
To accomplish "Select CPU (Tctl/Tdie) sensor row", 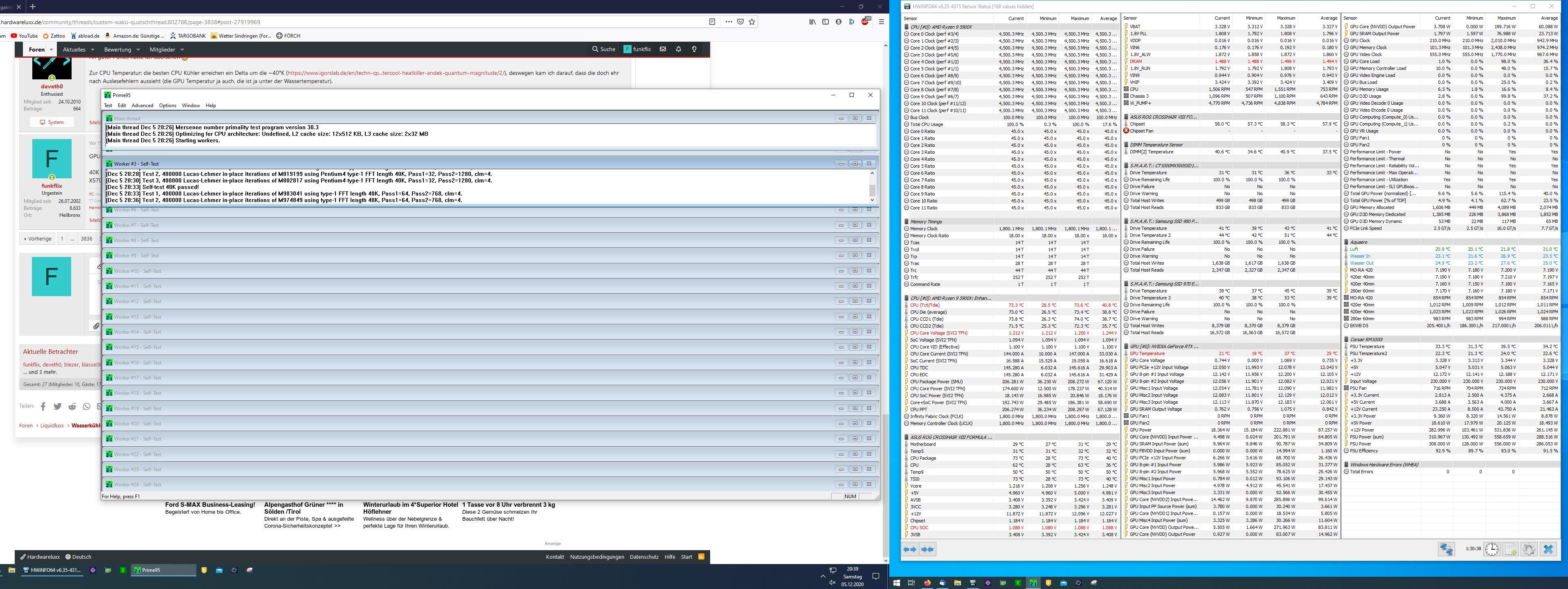I will [x=1011, y=306].
